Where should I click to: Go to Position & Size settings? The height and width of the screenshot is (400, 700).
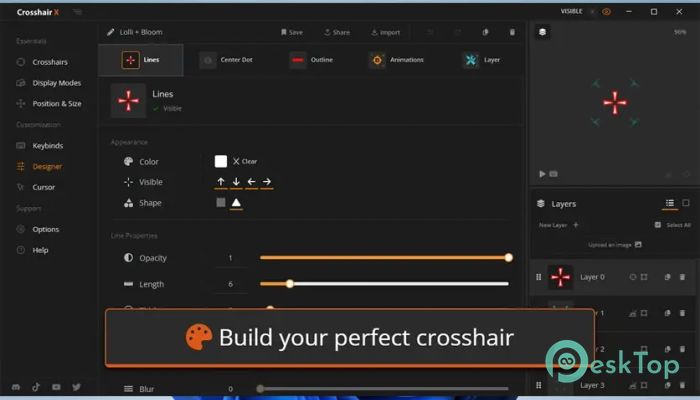coord(48,104)
